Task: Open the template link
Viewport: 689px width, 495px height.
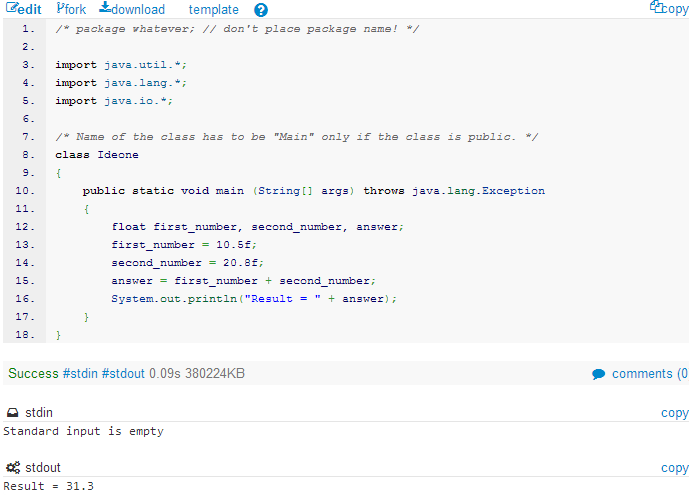Action: pos(214,9)
